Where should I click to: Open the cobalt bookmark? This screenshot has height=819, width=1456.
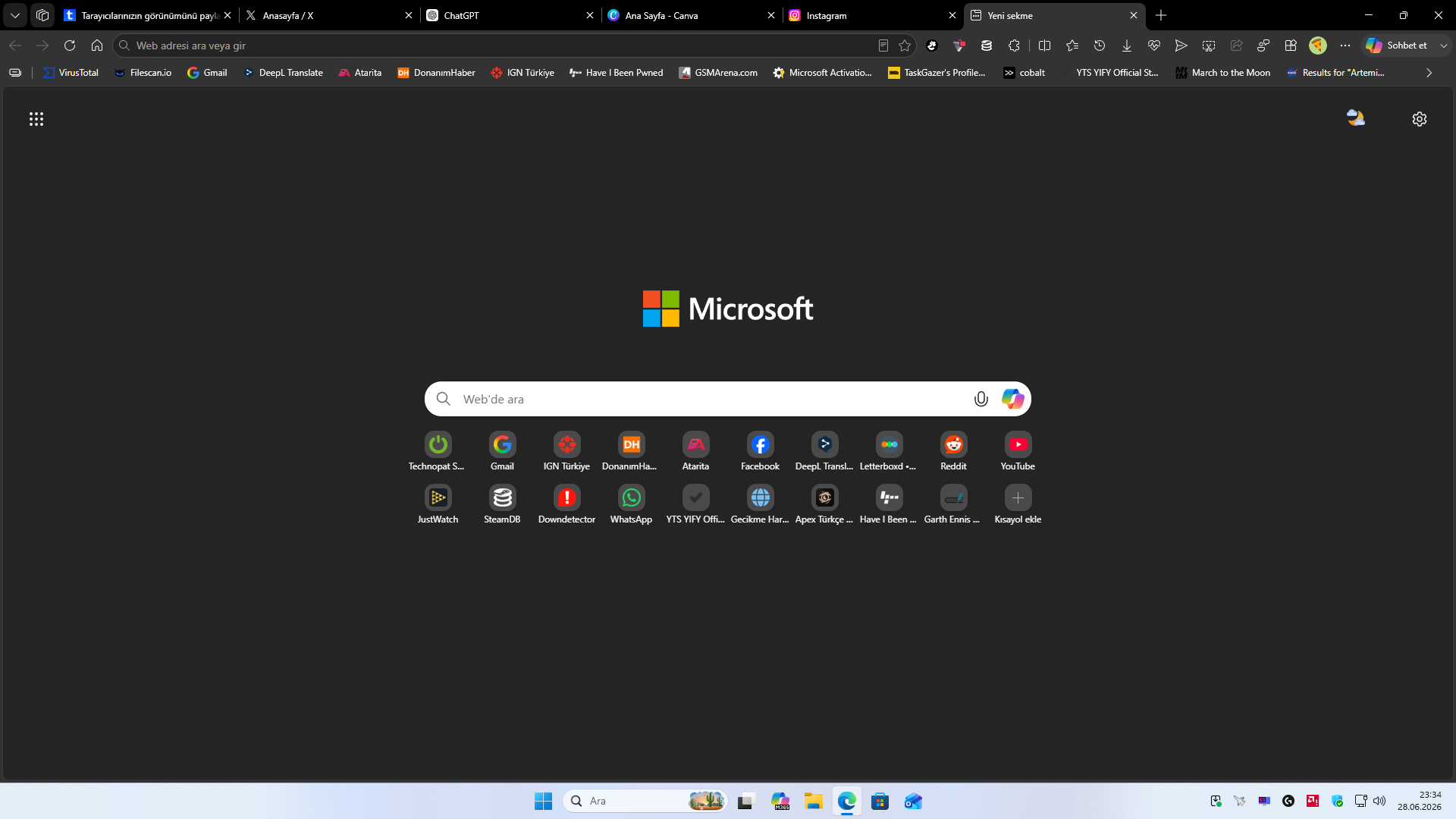[x=1024, y=73]
